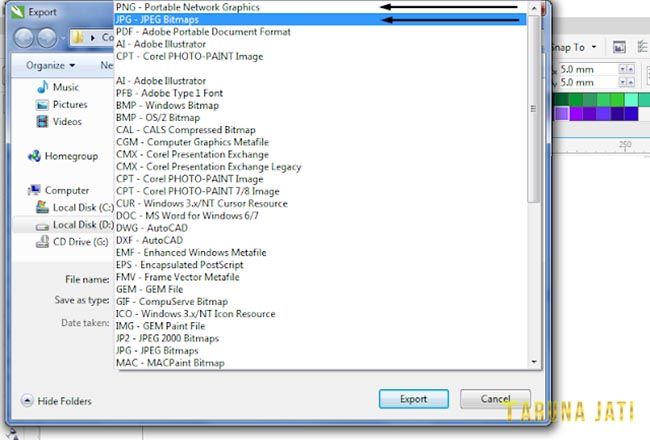Viewport: 650px width, 440px height.
Task: Select PNG - Portable Network Graphics format
Action: point(320,7)
